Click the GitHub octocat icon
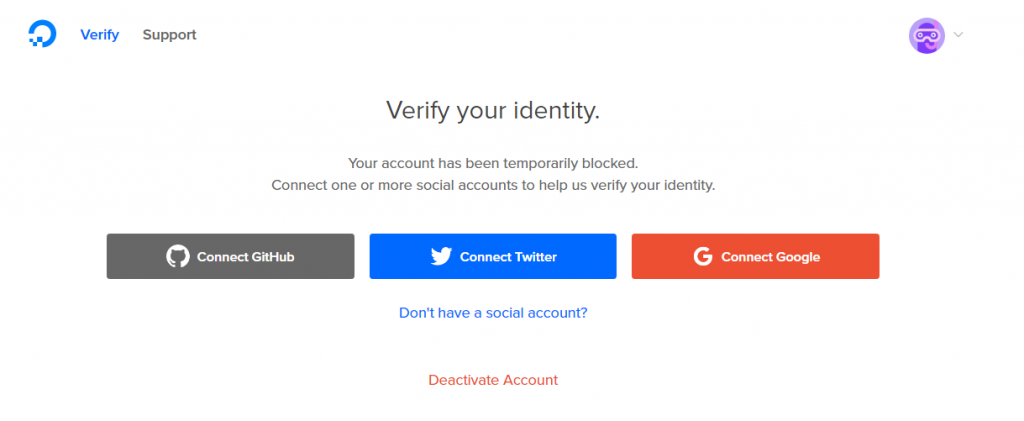 178,257
